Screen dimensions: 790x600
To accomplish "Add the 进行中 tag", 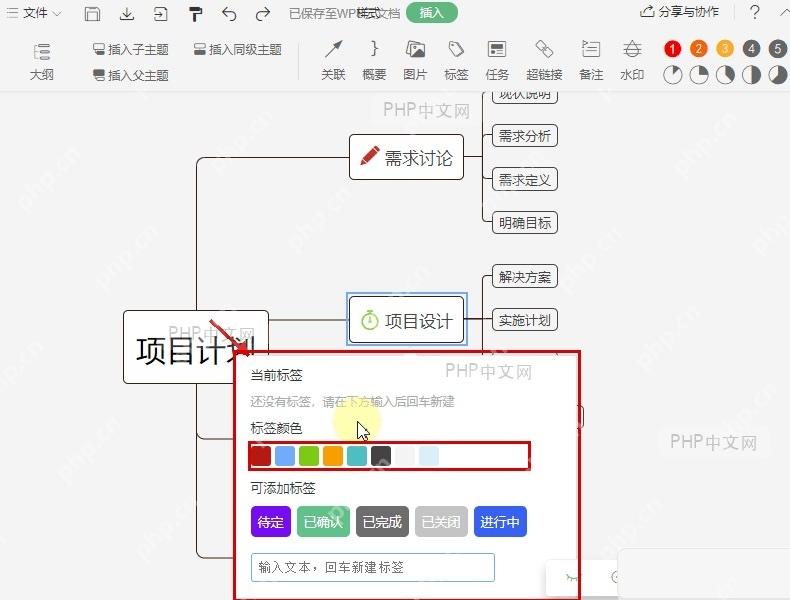I will click(500, 521).
